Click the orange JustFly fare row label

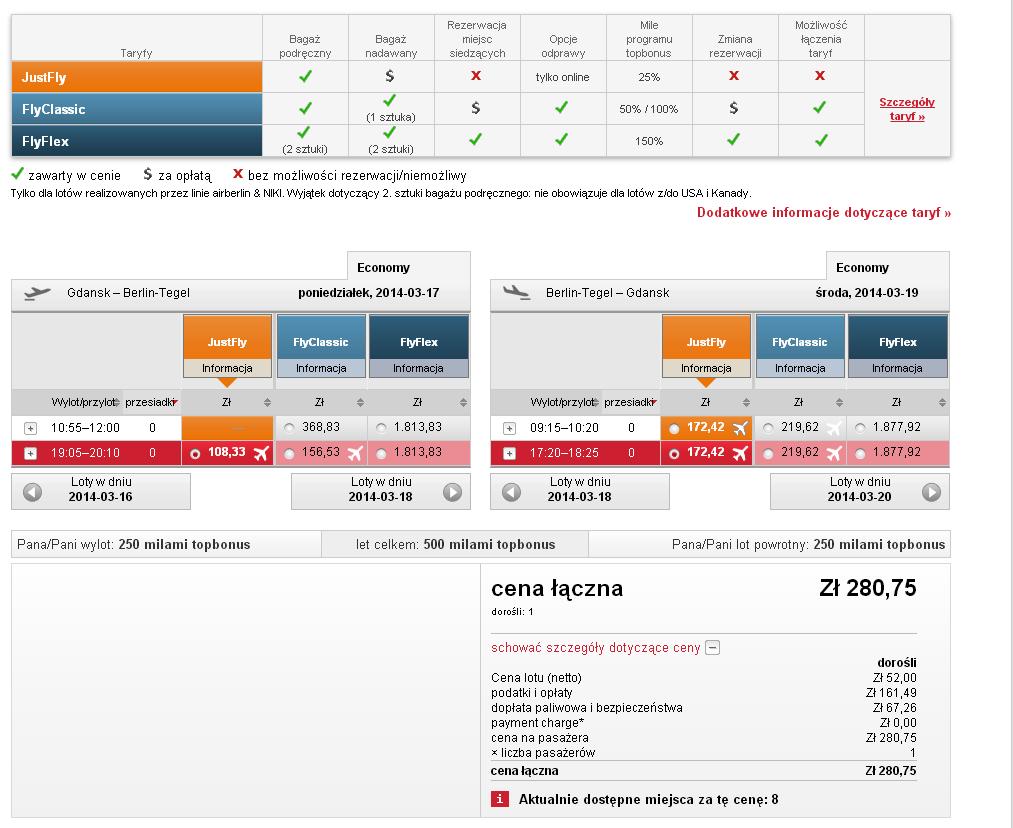pos(137,77)
